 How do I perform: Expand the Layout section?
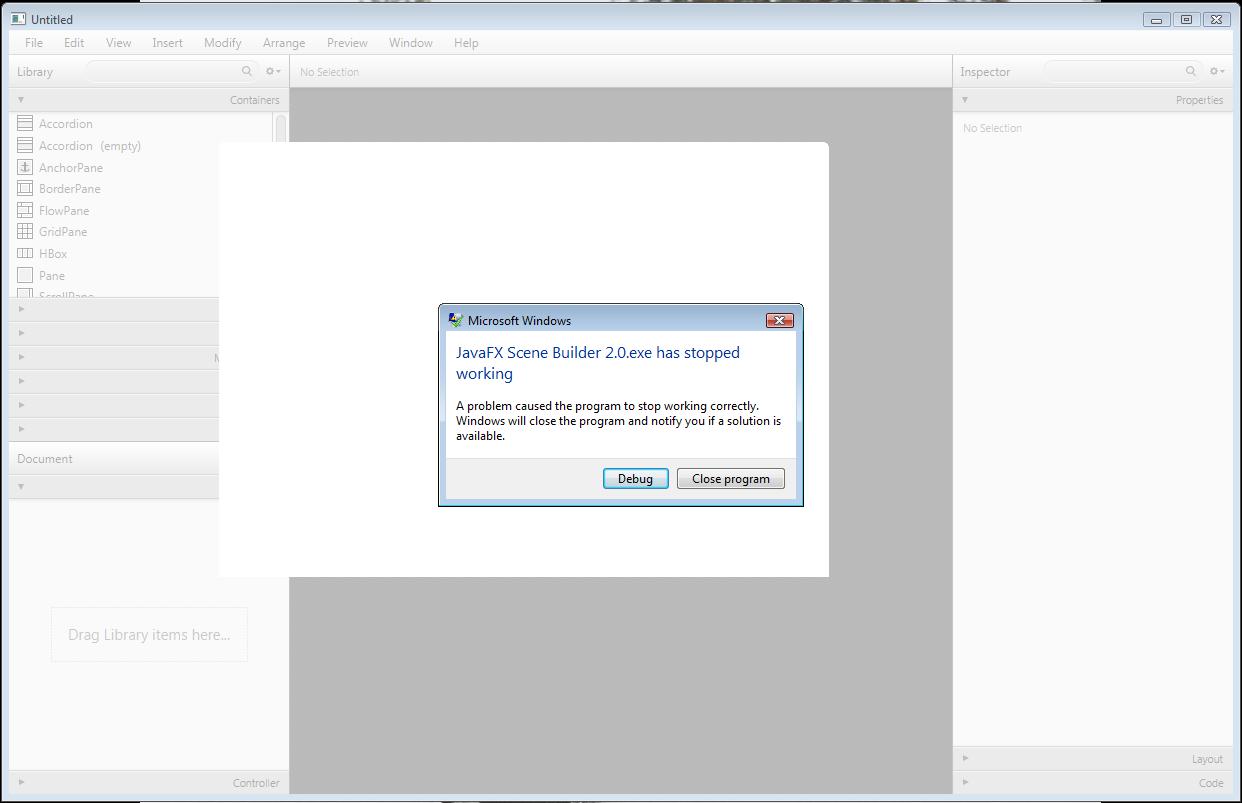pyautogui.click(x=965, y=759)
